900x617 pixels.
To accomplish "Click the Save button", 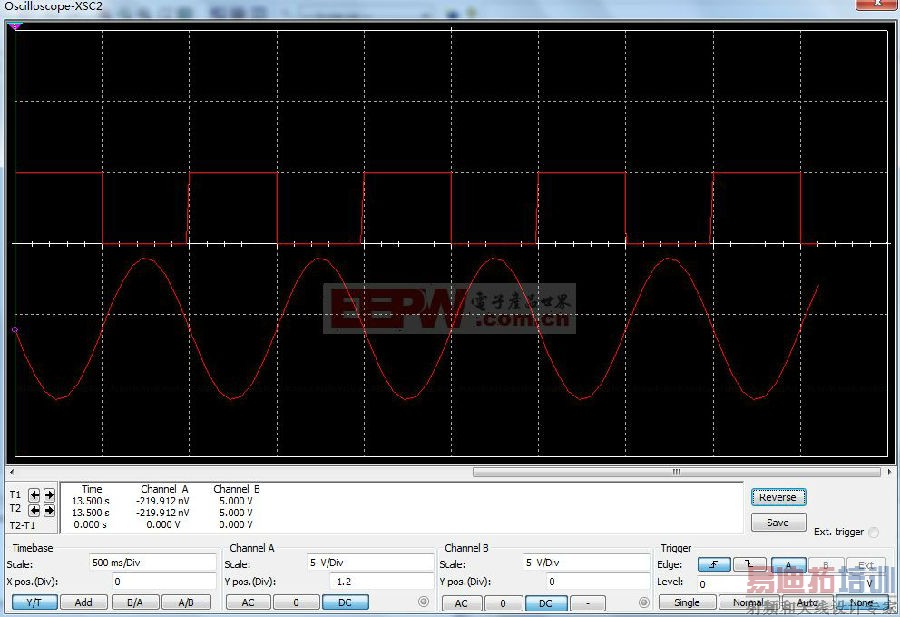I will click(777, 523).
